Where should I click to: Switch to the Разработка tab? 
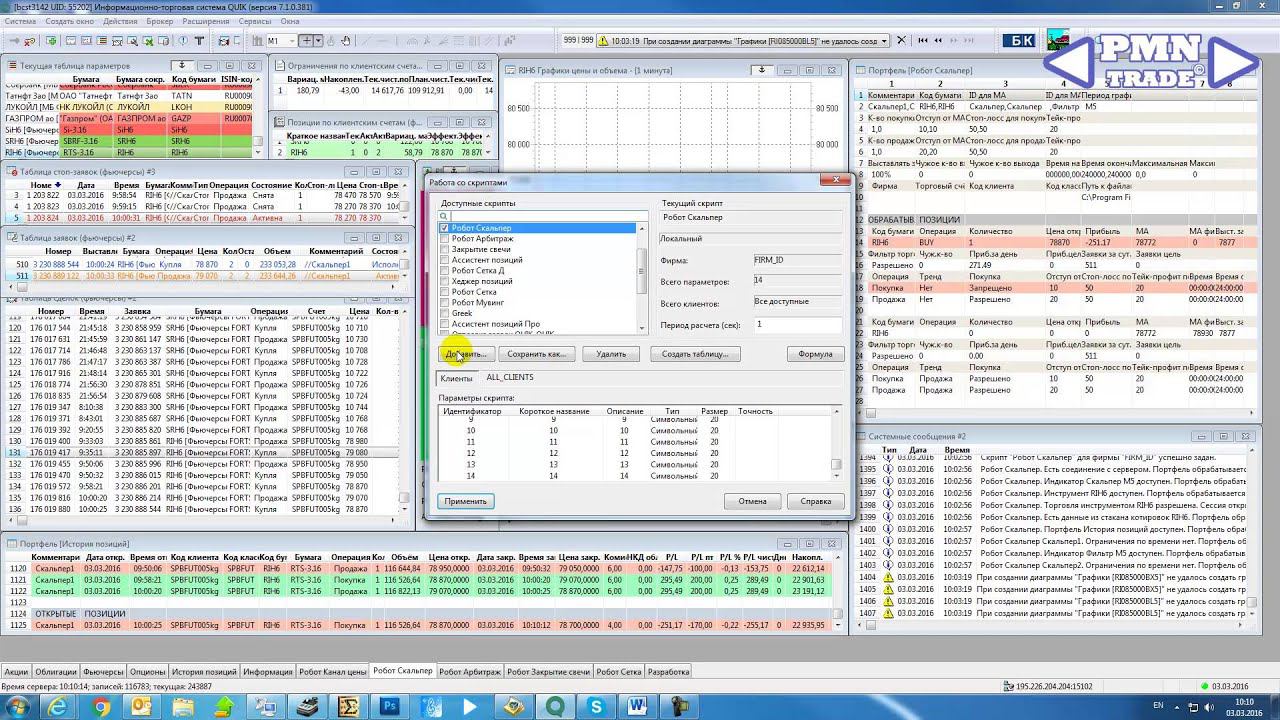(668, 672)
